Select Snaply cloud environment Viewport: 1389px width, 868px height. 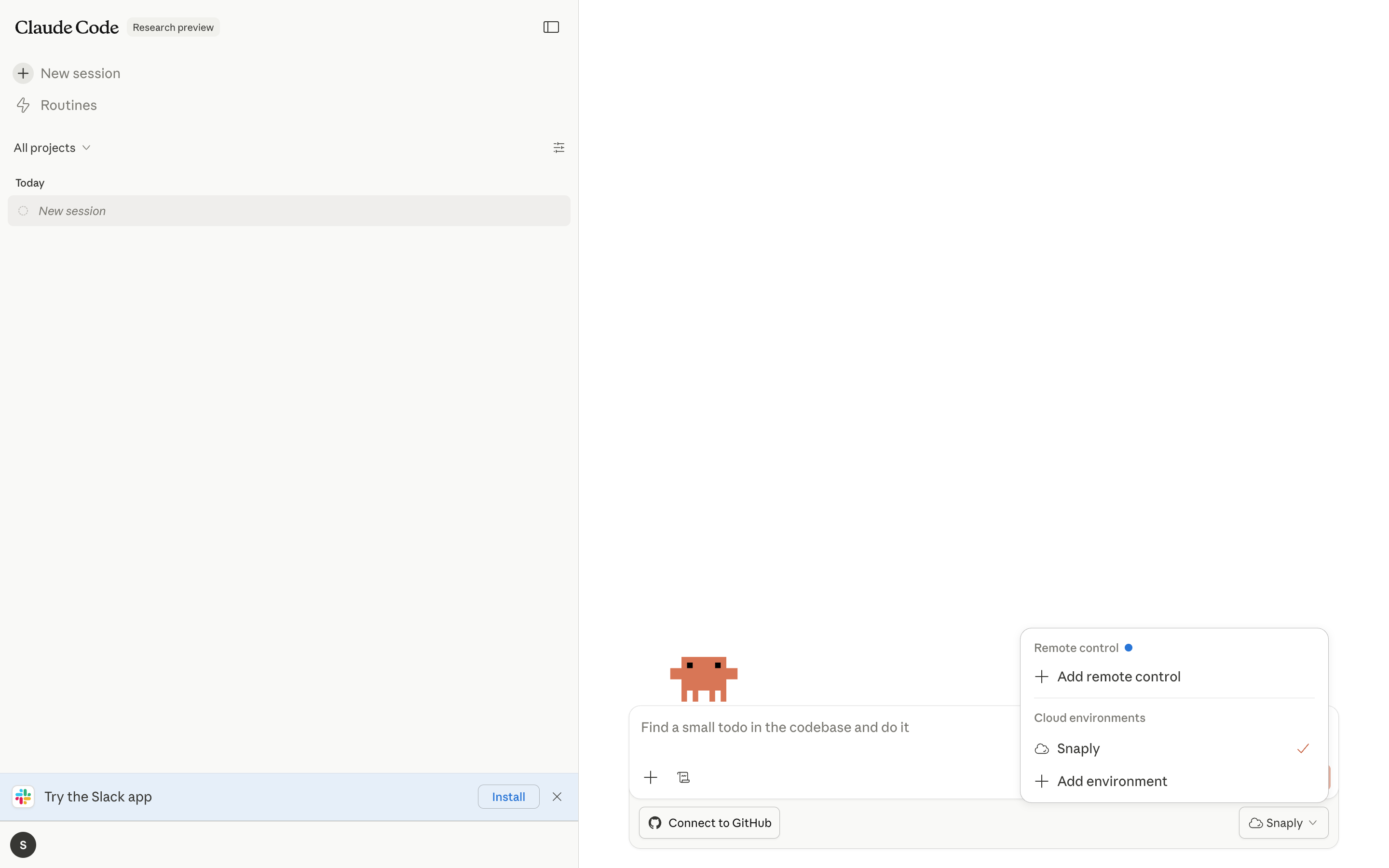point(1174,748)
